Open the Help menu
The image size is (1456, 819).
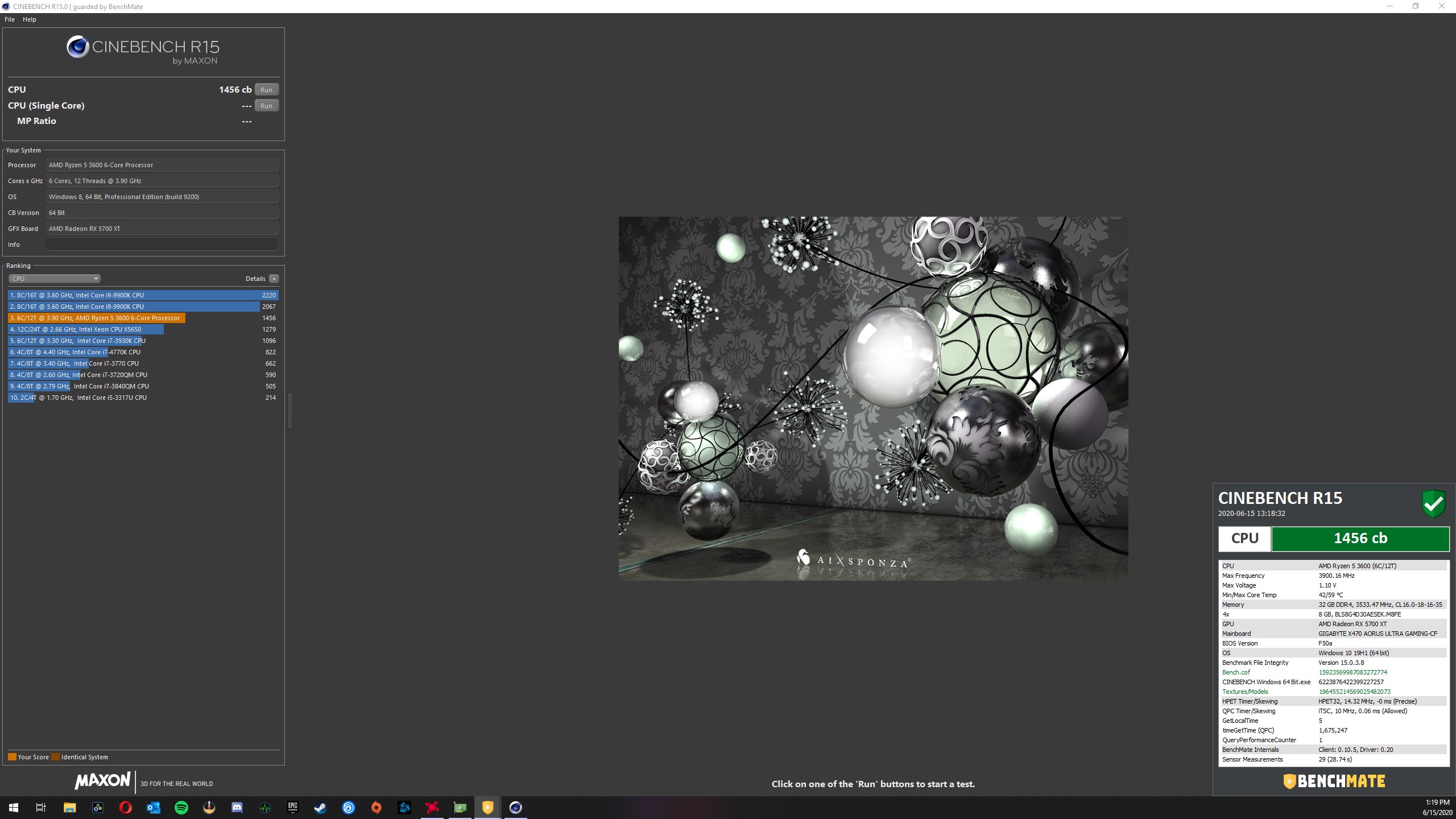pos(30,19)
